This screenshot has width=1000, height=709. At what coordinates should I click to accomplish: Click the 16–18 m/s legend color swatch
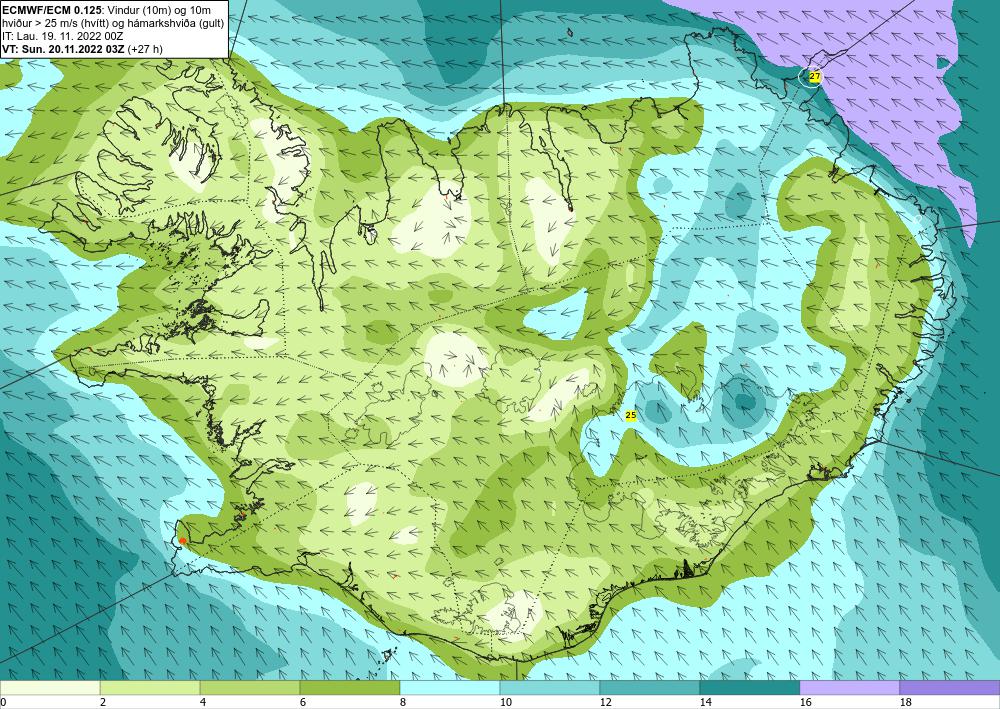point(849,688)
